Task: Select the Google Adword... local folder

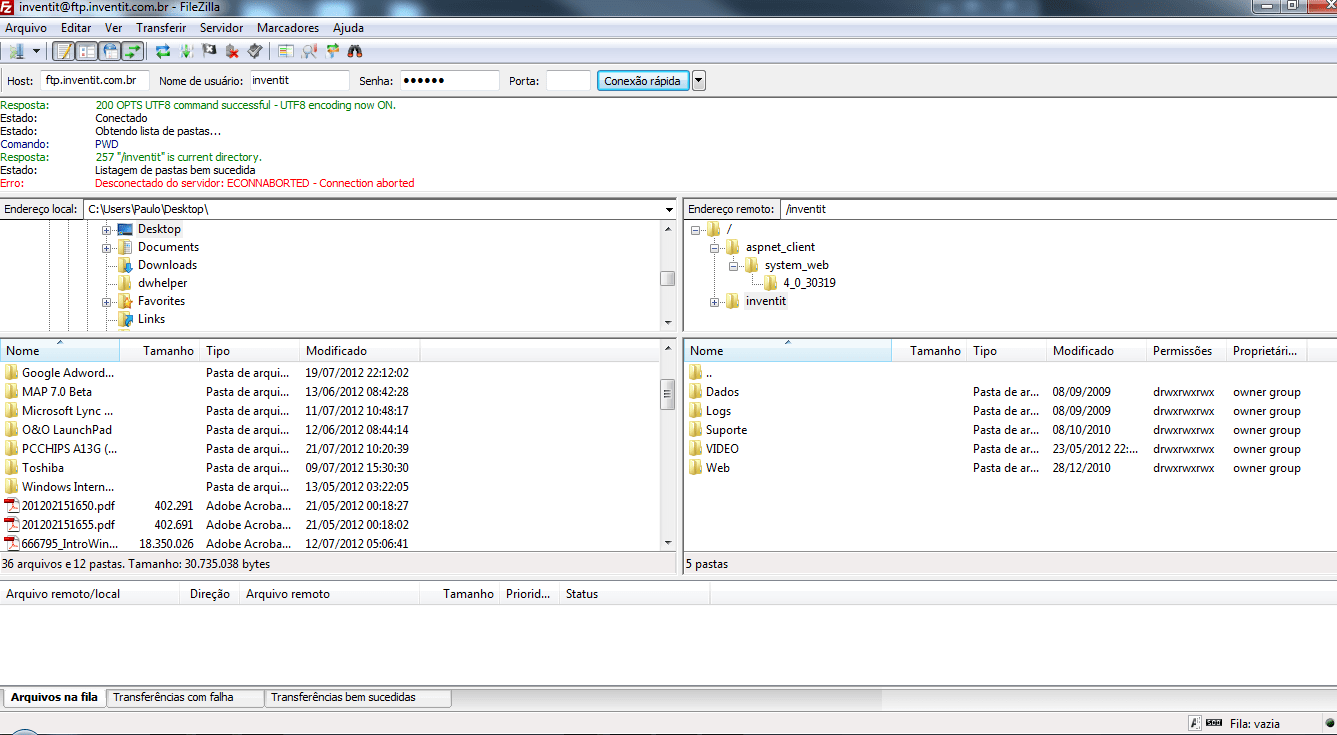Action: pyautogui.click(x=68, y=373)
